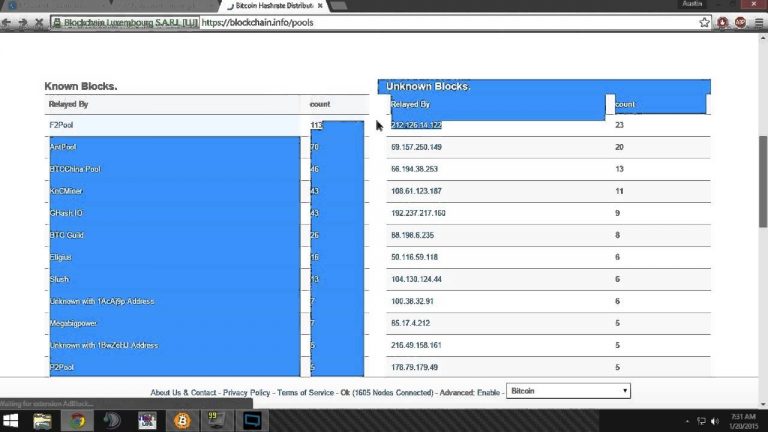This screenshot has height=432, width=768.
Task: Click Slush pool entry
Action: click(59, 279)
